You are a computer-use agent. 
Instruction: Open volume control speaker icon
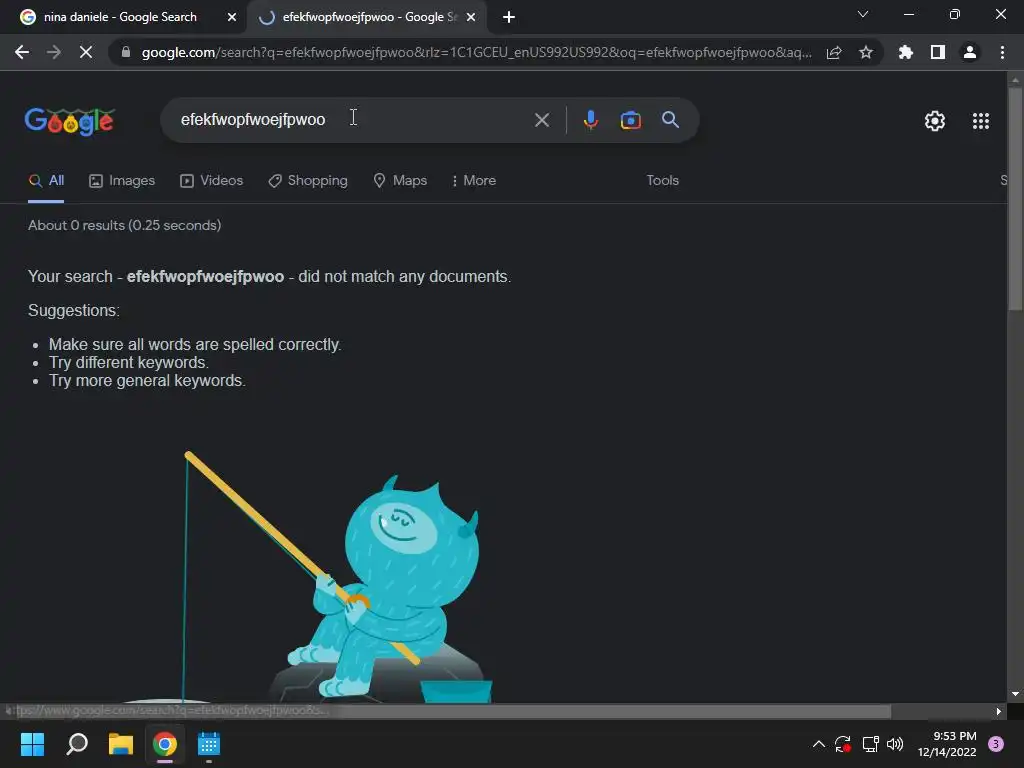[x=895, y=744]
